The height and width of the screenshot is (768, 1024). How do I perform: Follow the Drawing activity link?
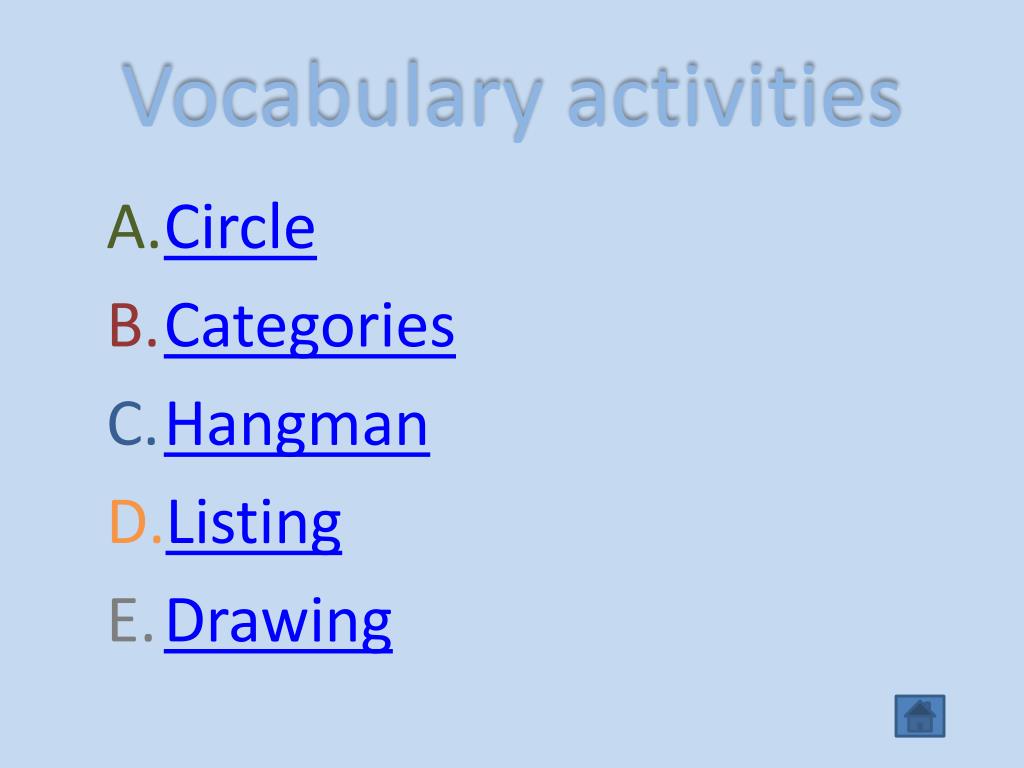tap(278, 620)
